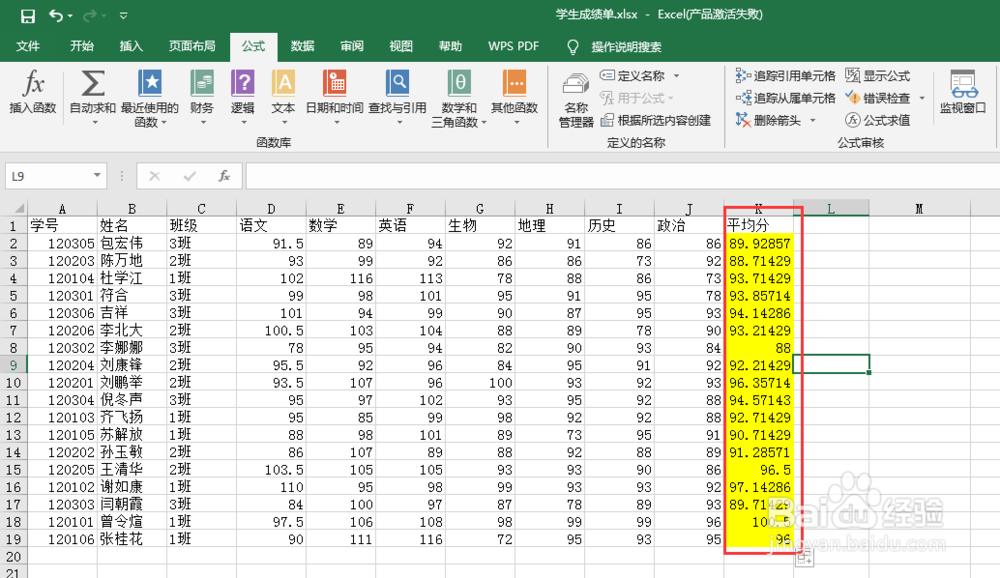Open 查找与引用 functions icon

397,84
